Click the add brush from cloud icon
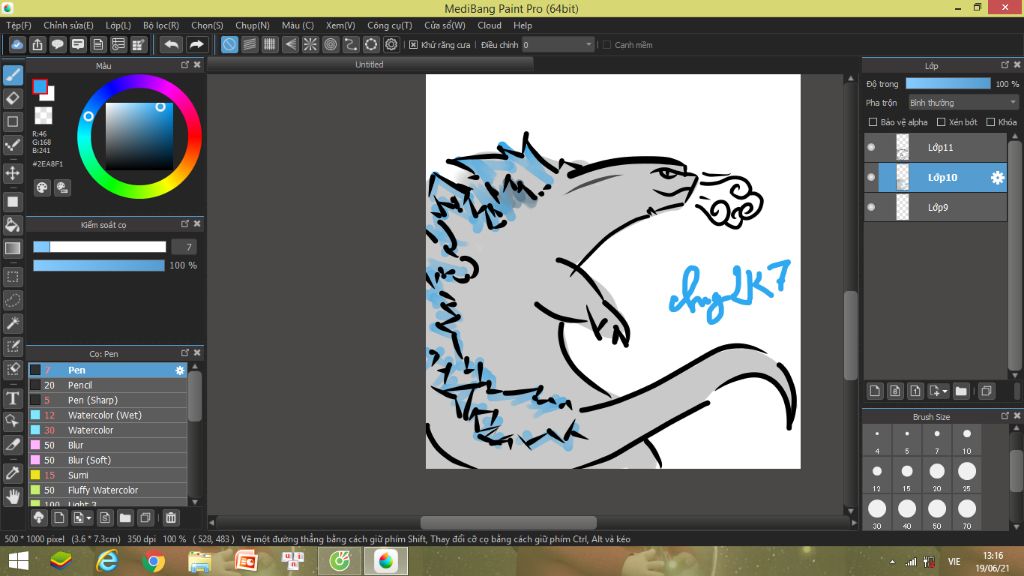The image size is (1024, 576). point(39,518)
